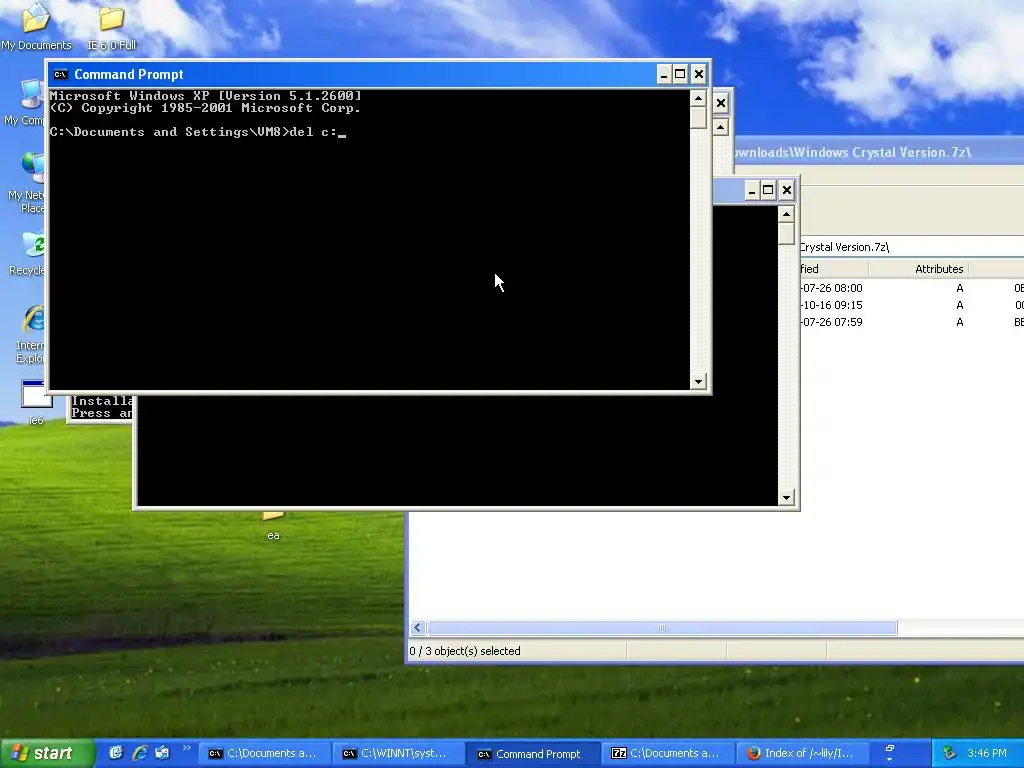Click the third quick launch icon
Image resolution: width=1024 pixels, height=768 pixels.
coord(162,753)
